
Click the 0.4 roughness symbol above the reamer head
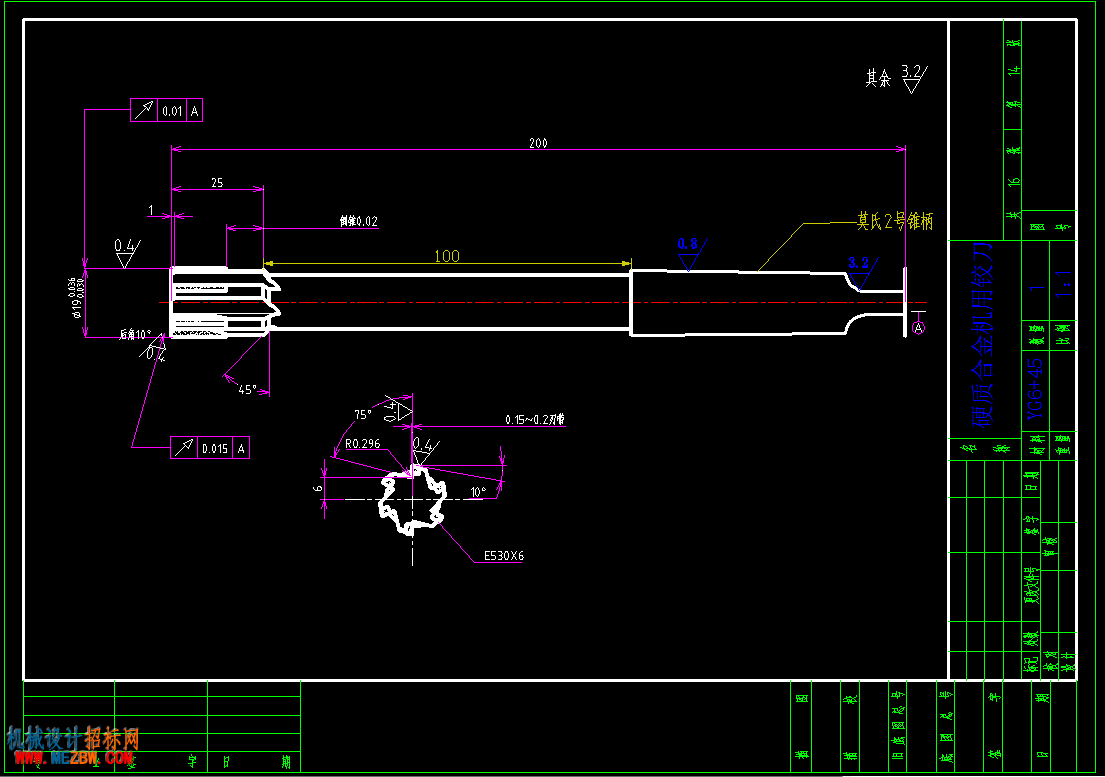click(127, 250)
